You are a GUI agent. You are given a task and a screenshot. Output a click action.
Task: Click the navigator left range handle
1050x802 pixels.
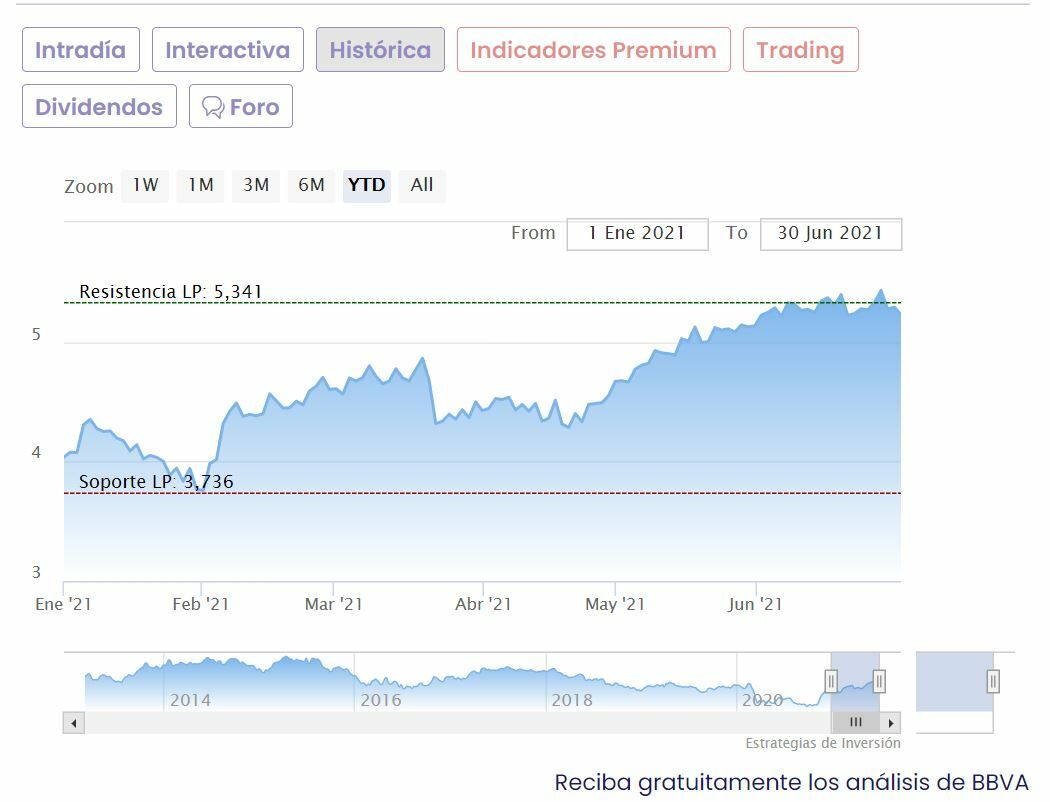coord(831,682)
